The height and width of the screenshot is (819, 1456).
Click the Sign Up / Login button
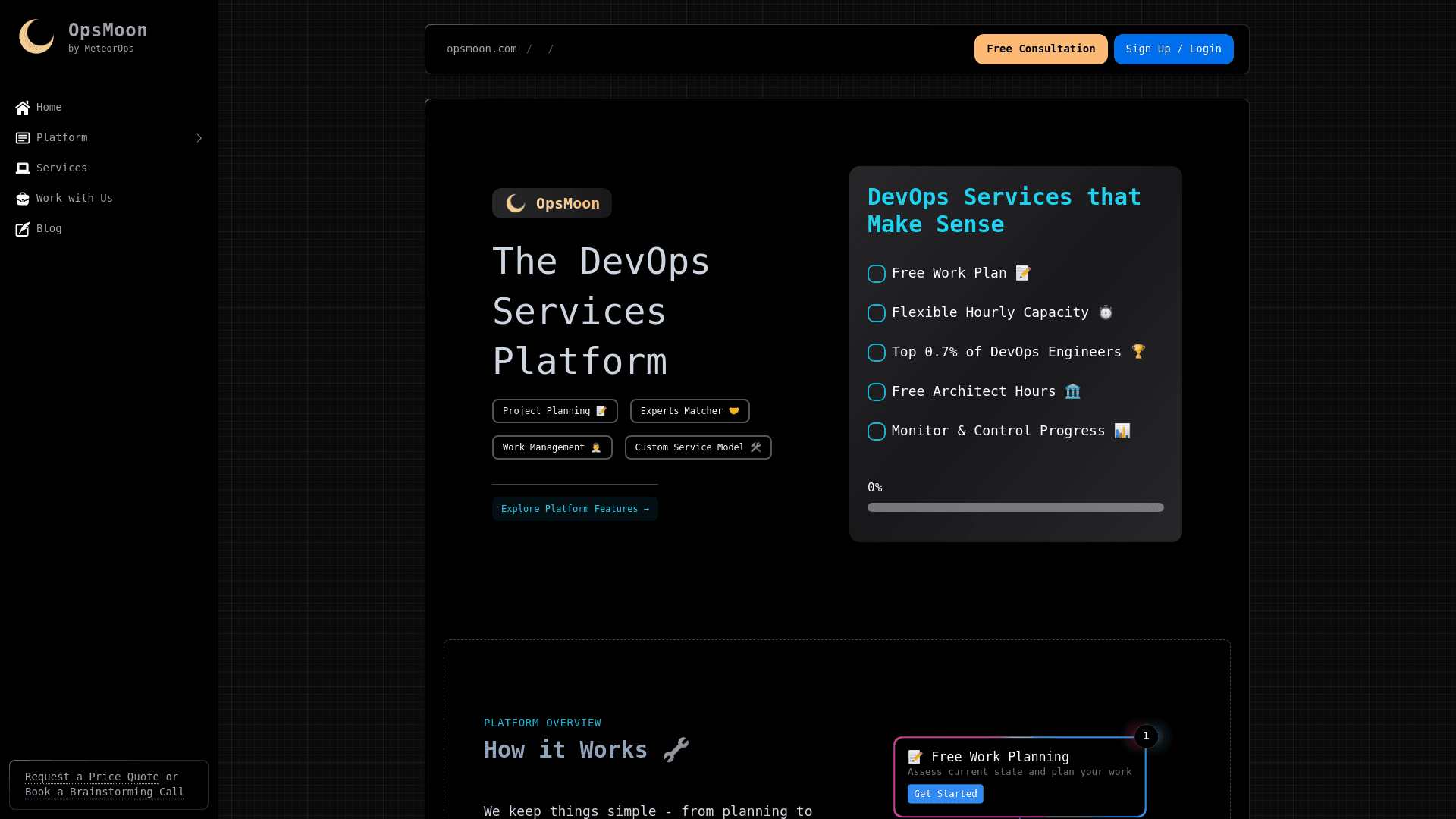click(x=1173, y=49)
